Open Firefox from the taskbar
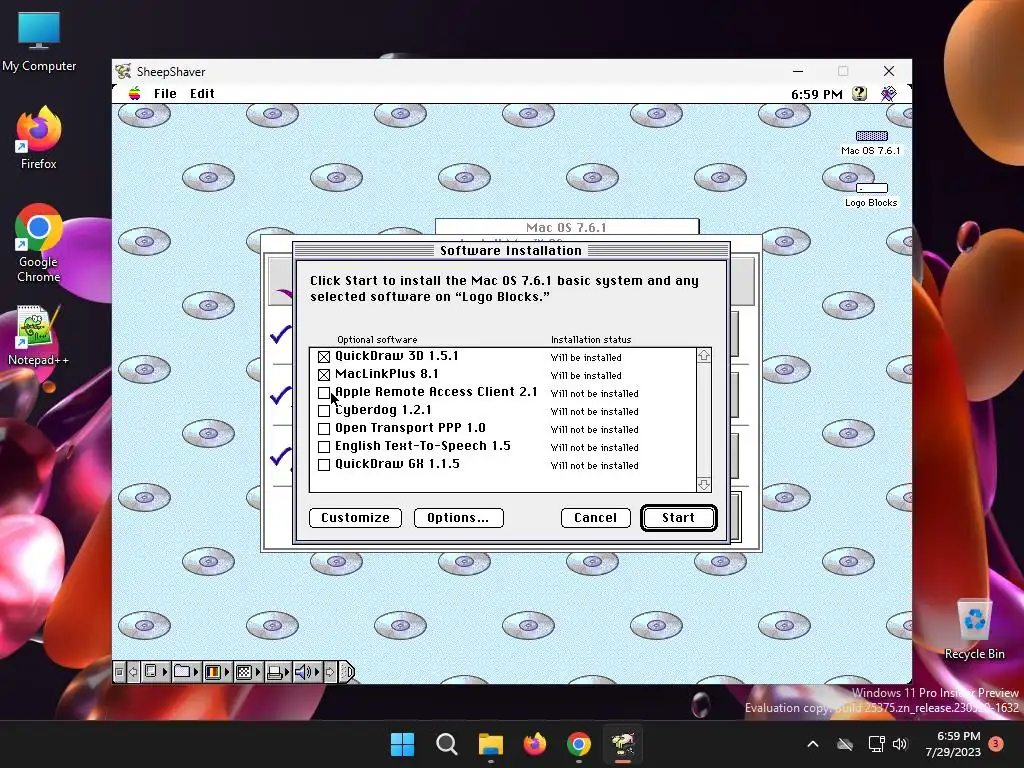 (535, 744)
